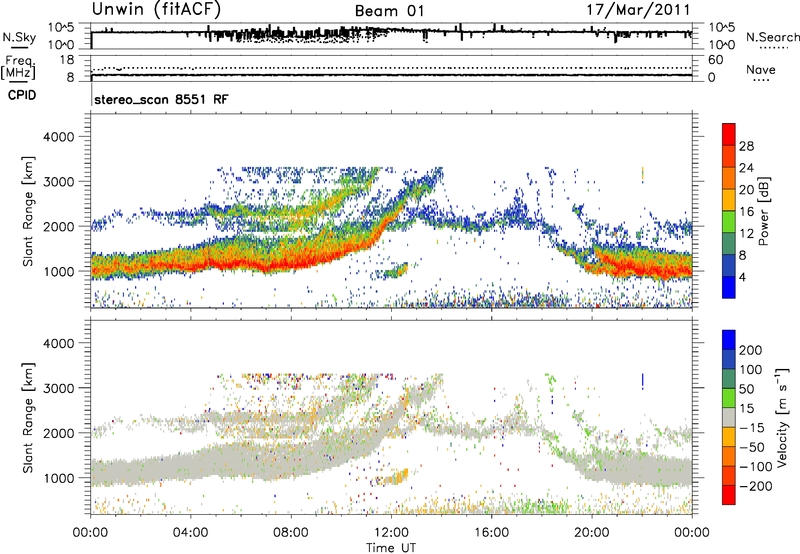Viewport: 800px width, 554px height.
Task: Click the '04:00' time tick label
Action: (x=191, y=533)
